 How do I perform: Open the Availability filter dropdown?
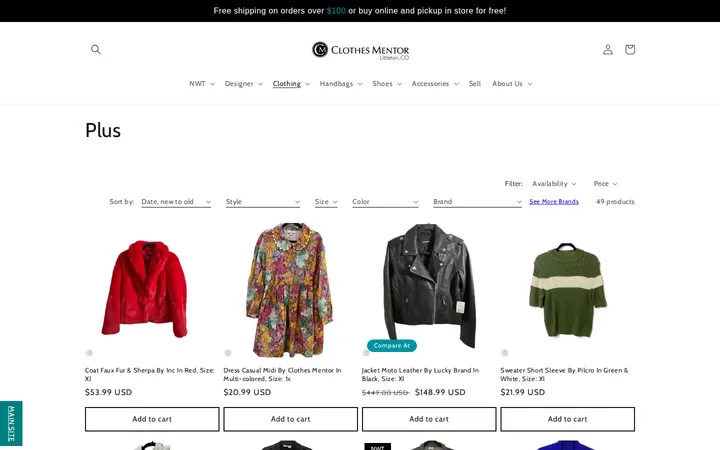point(554,184)
